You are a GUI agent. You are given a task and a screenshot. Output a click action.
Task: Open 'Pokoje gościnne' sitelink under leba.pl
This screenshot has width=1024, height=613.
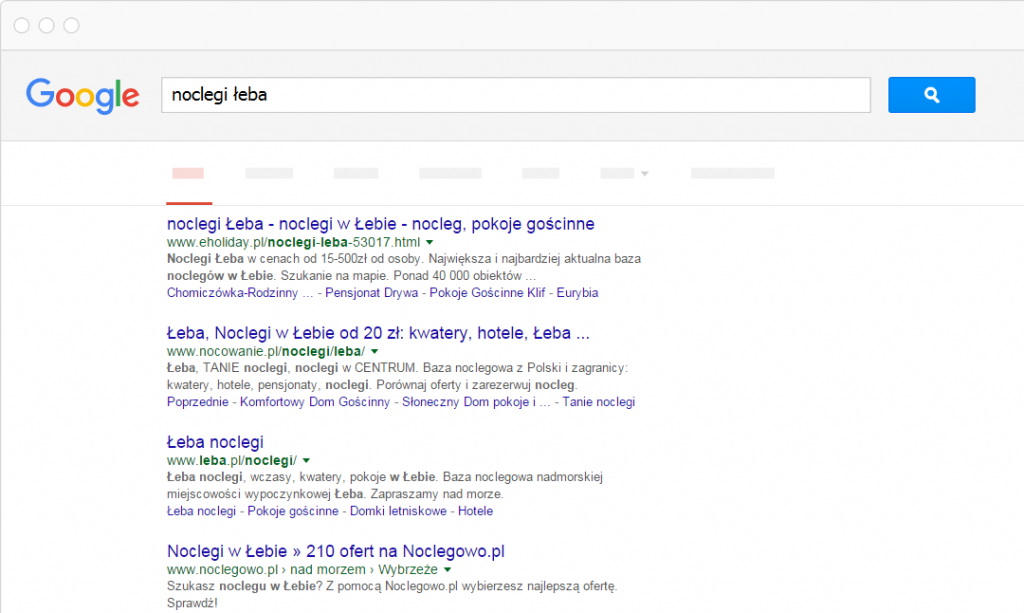(293, 511)
